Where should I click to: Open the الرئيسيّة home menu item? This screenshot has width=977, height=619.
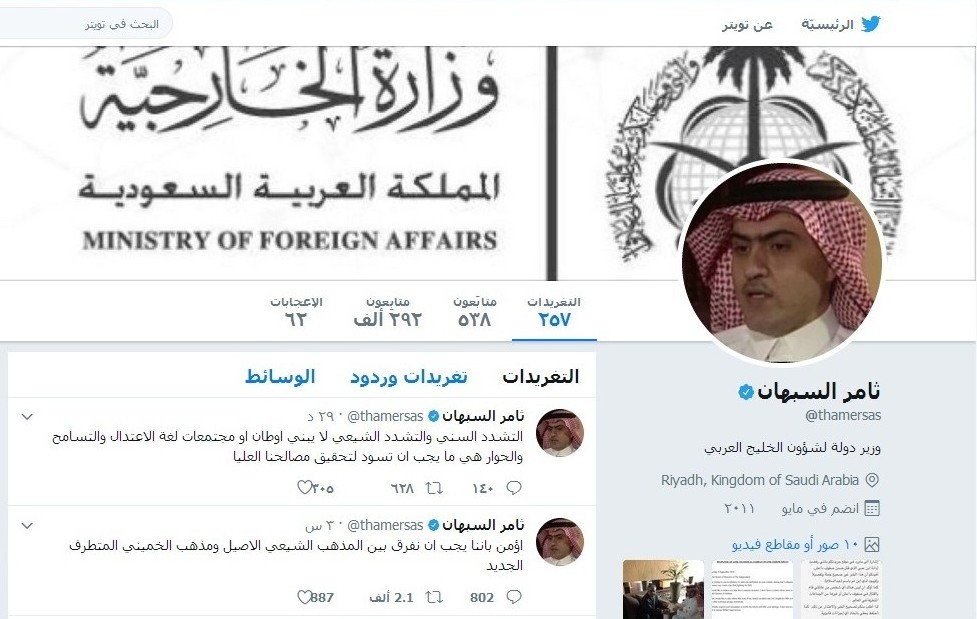click(x=827, y=25)
